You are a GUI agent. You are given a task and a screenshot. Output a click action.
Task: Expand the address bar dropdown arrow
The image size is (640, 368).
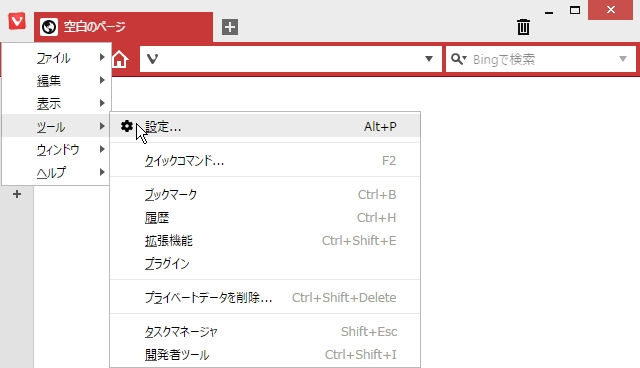[x=429, y=59]
